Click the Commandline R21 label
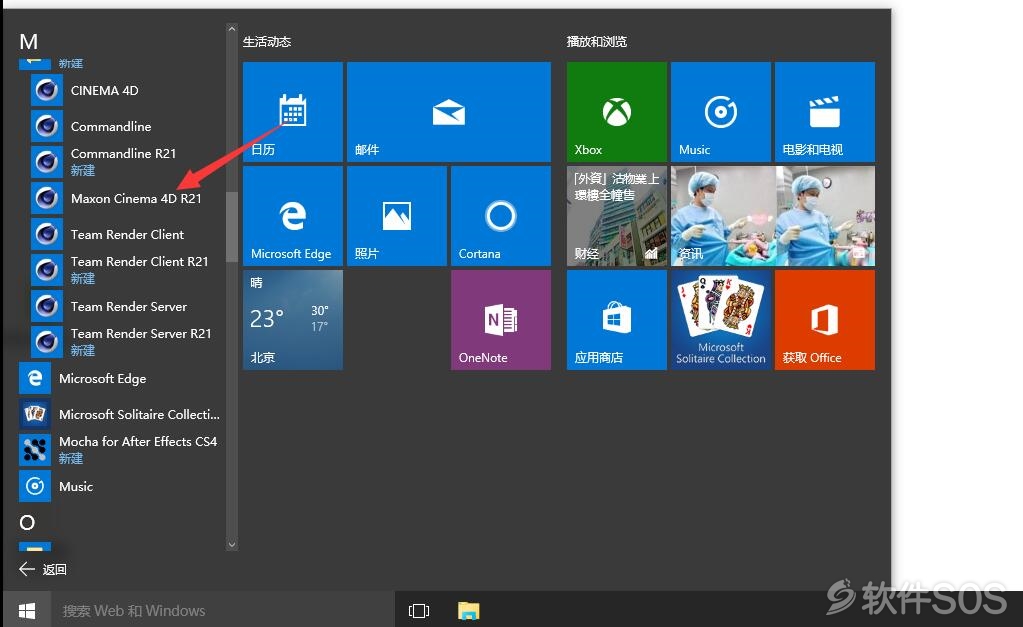 click(x=123, y=153)
